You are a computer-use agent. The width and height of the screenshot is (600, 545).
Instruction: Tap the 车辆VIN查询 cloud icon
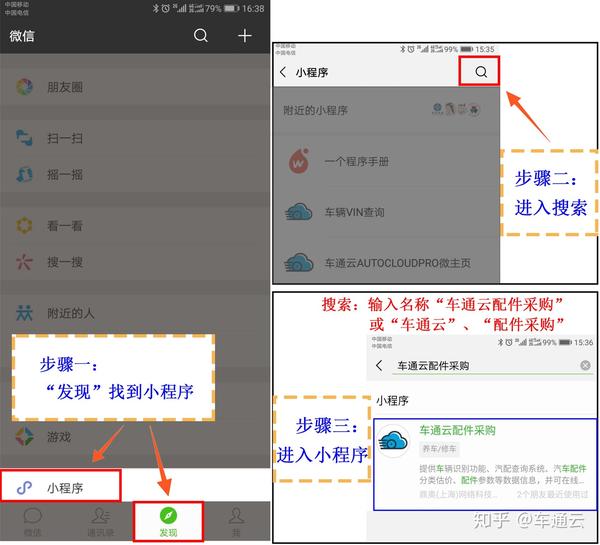[x=299, y=212]
